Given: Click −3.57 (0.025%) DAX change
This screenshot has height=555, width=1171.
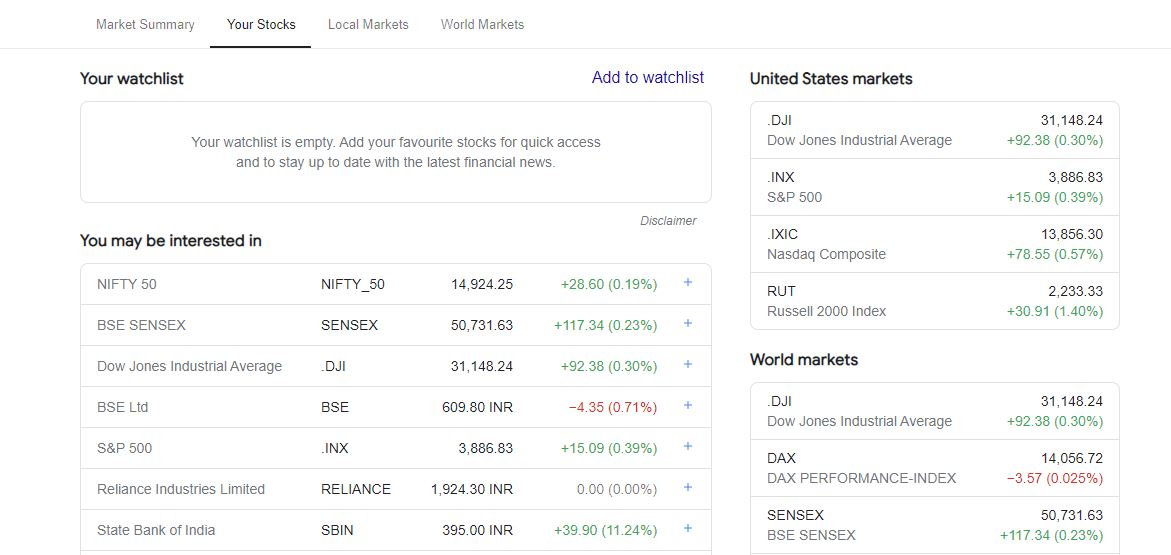Looking at the screenshot, I should point(1054,479).
